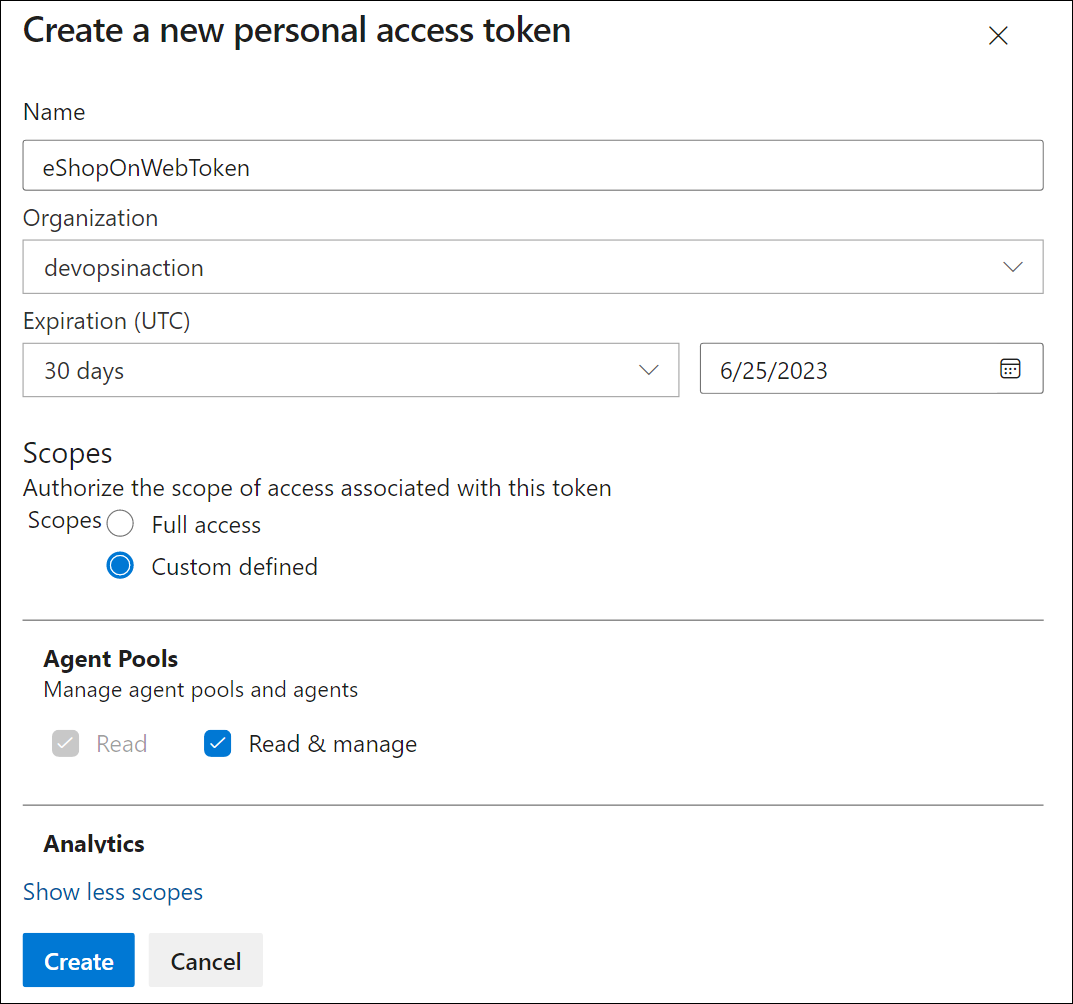
Task: Click the 6/25/2023 expiration date field
Action: [x=850, y=370]
